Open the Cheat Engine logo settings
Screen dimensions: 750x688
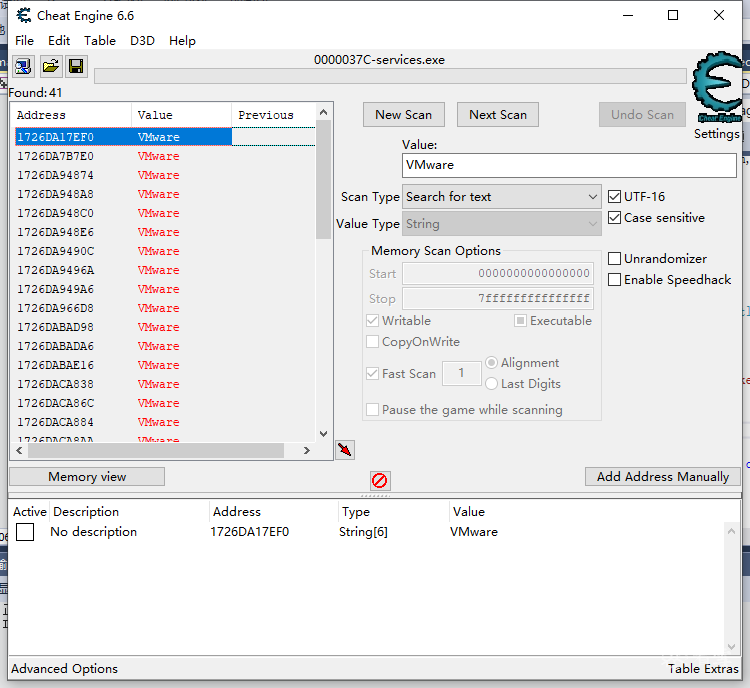[x=717, y=87]
